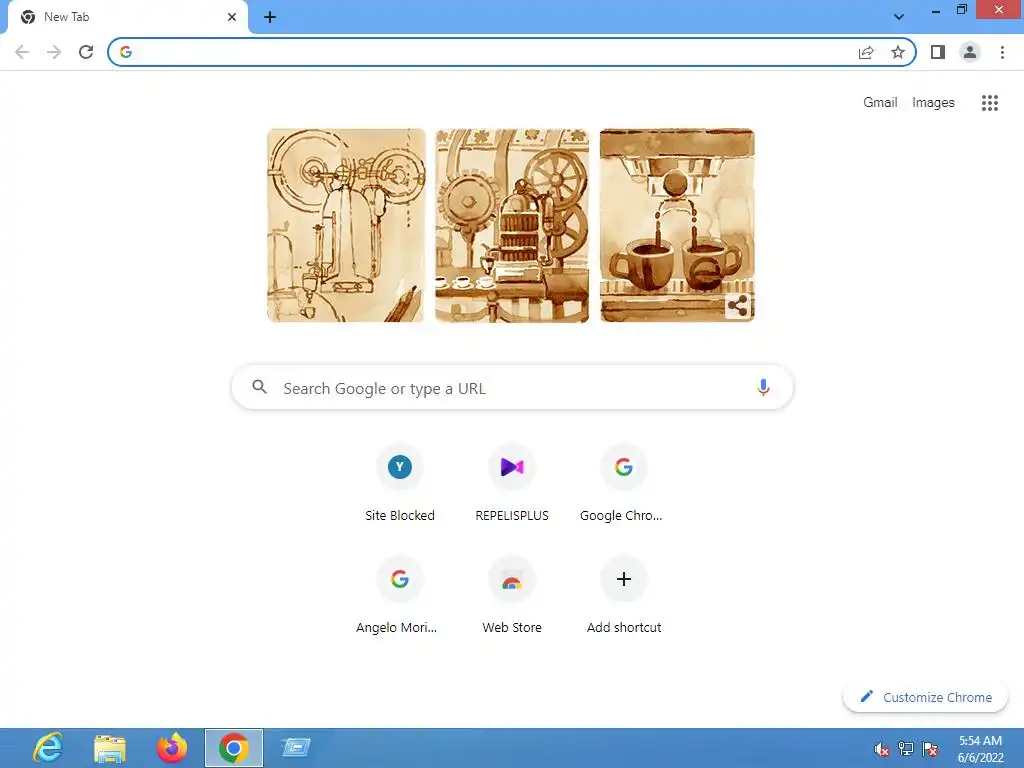1024x768 pixels.
Task: Close the New Tab tab
Action: (232, 17)
